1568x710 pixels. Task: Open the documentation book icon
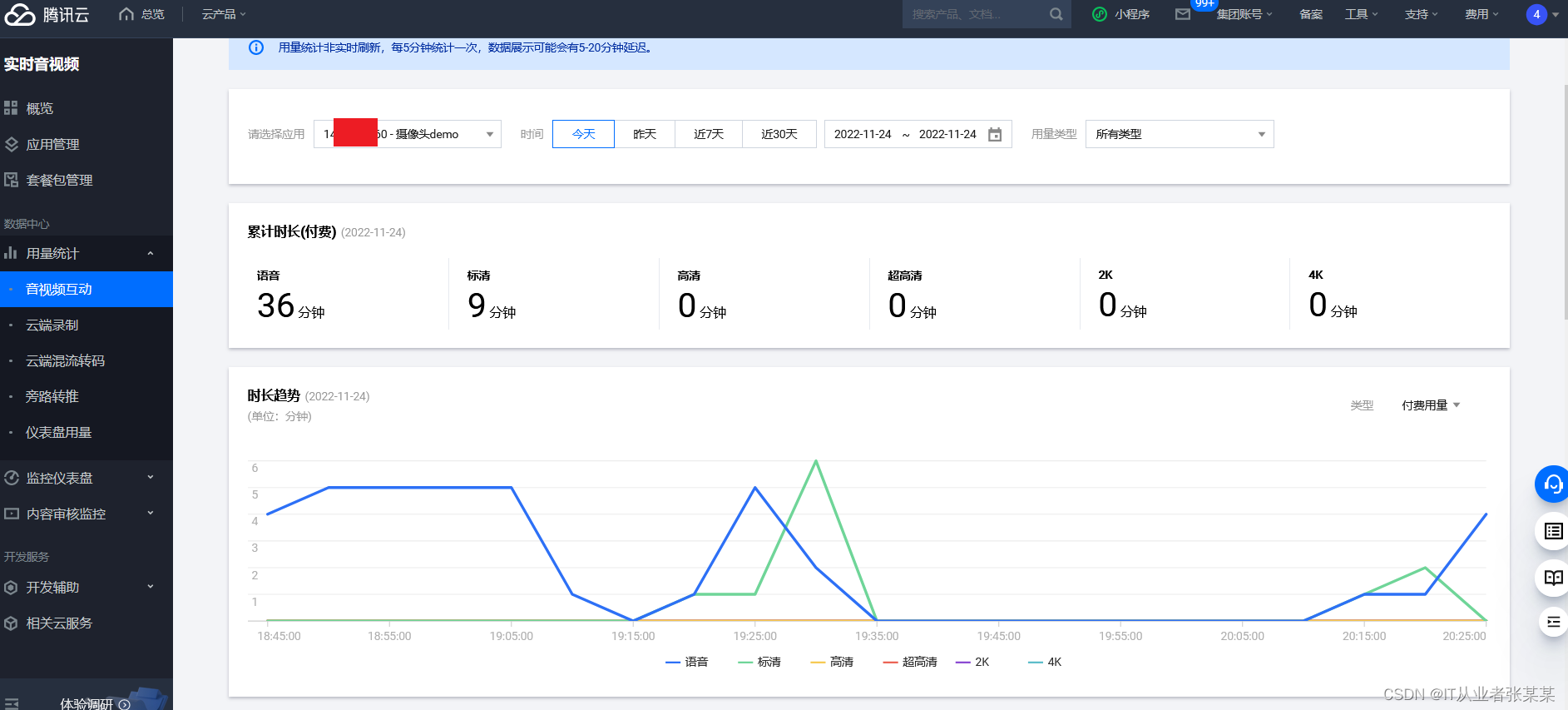1553,577
